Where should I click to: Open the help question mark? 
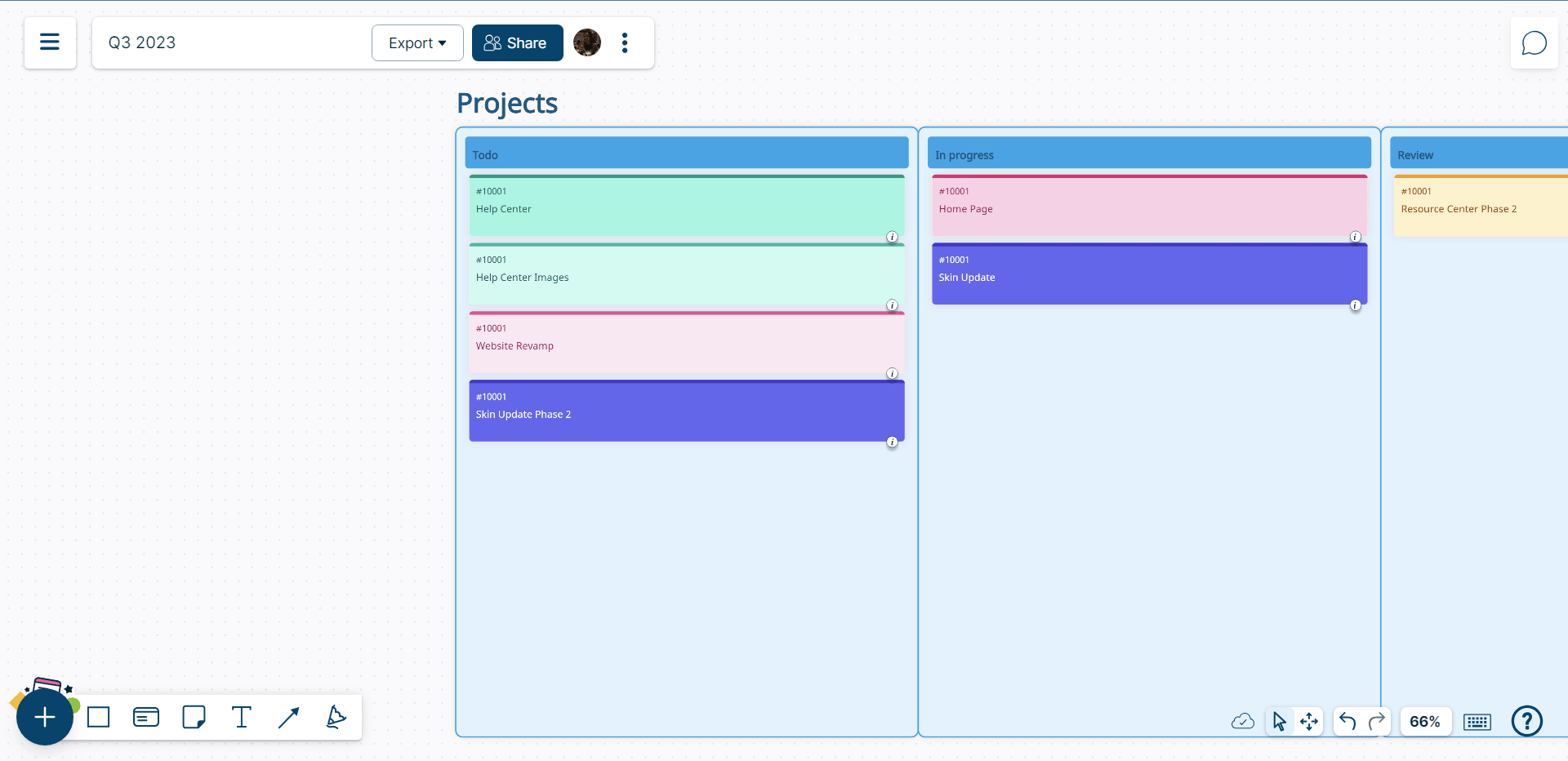1526,721
